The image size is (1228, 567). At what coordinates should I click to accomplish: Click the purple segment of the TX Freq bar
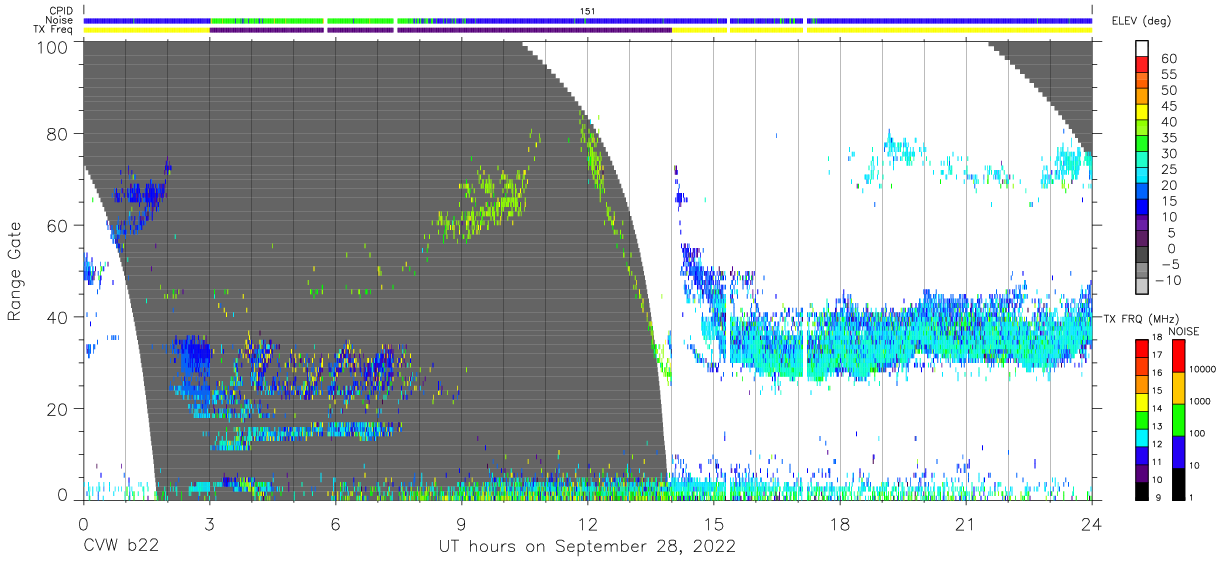pyautogui.click(x=440, y=29)
